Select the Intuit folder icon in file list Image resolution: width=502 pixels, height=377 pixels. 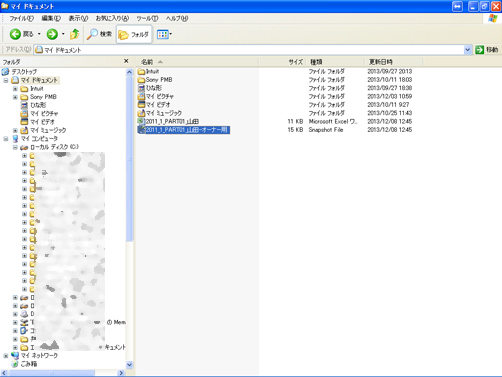tap(141, 71)
